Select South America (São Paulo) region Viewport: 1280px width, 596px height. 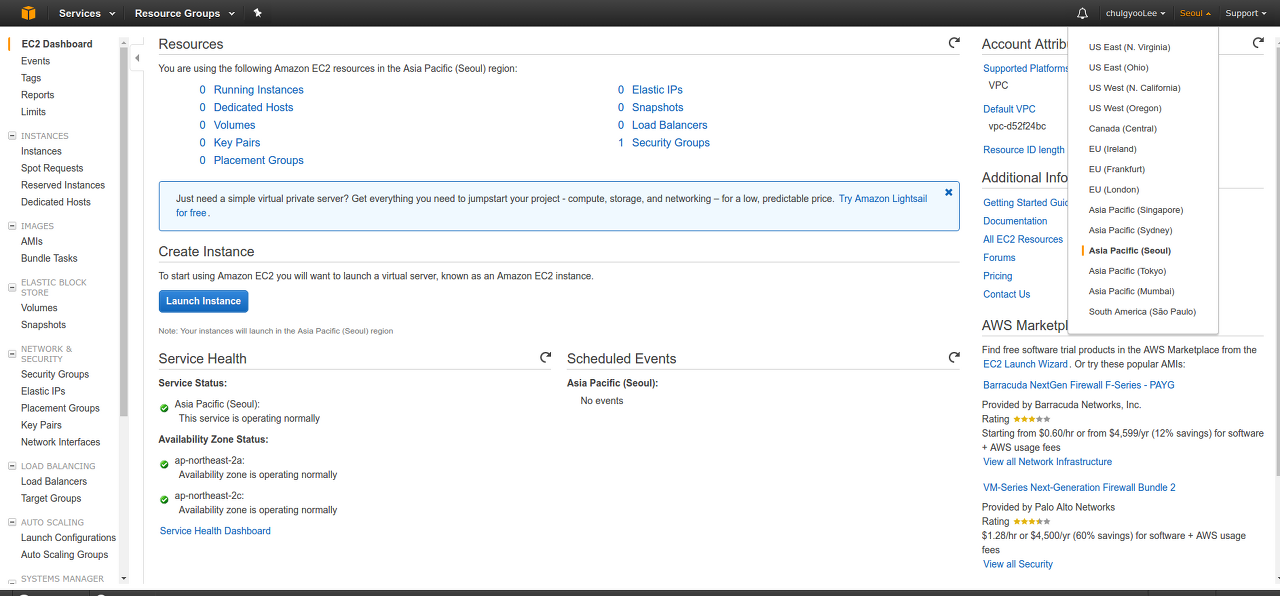coord(1142,312)
